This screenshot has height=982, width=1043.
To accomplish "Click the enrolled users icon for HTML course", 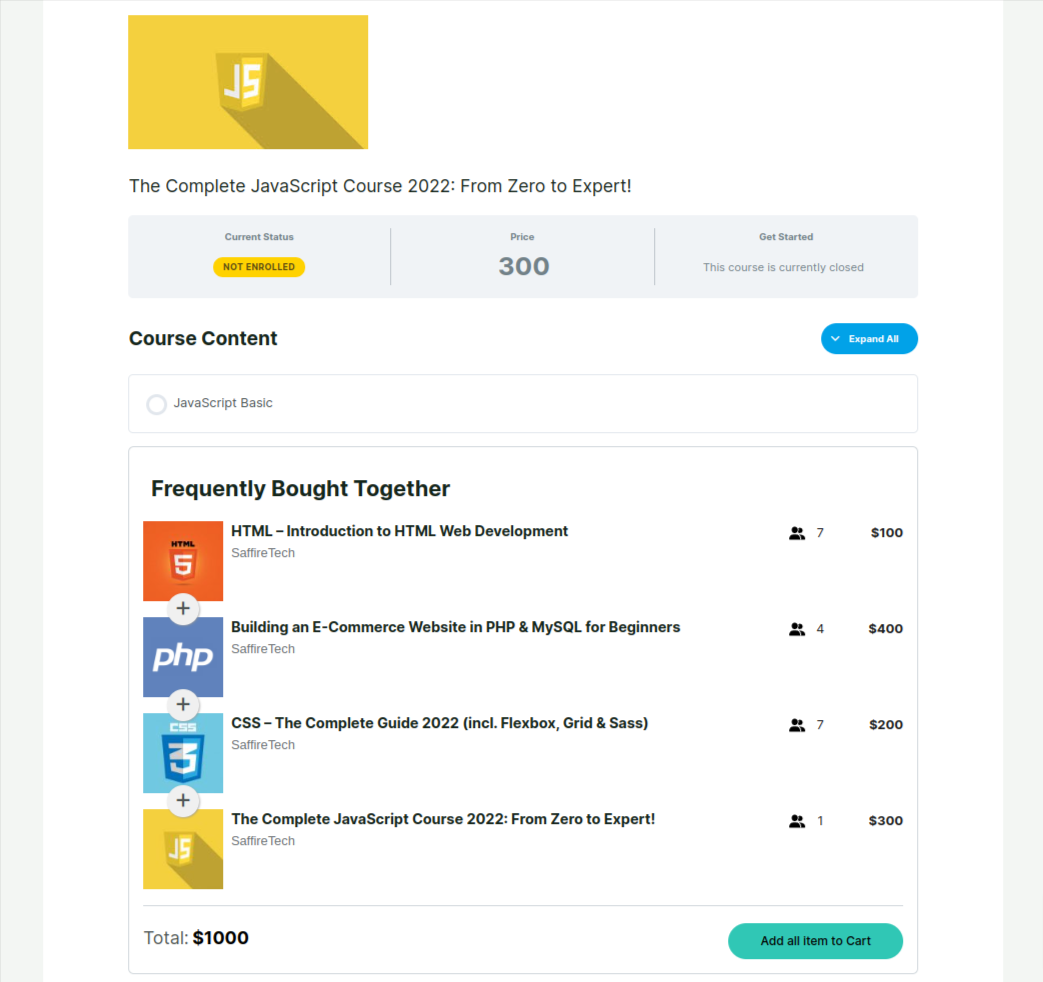I will point(797,533).
